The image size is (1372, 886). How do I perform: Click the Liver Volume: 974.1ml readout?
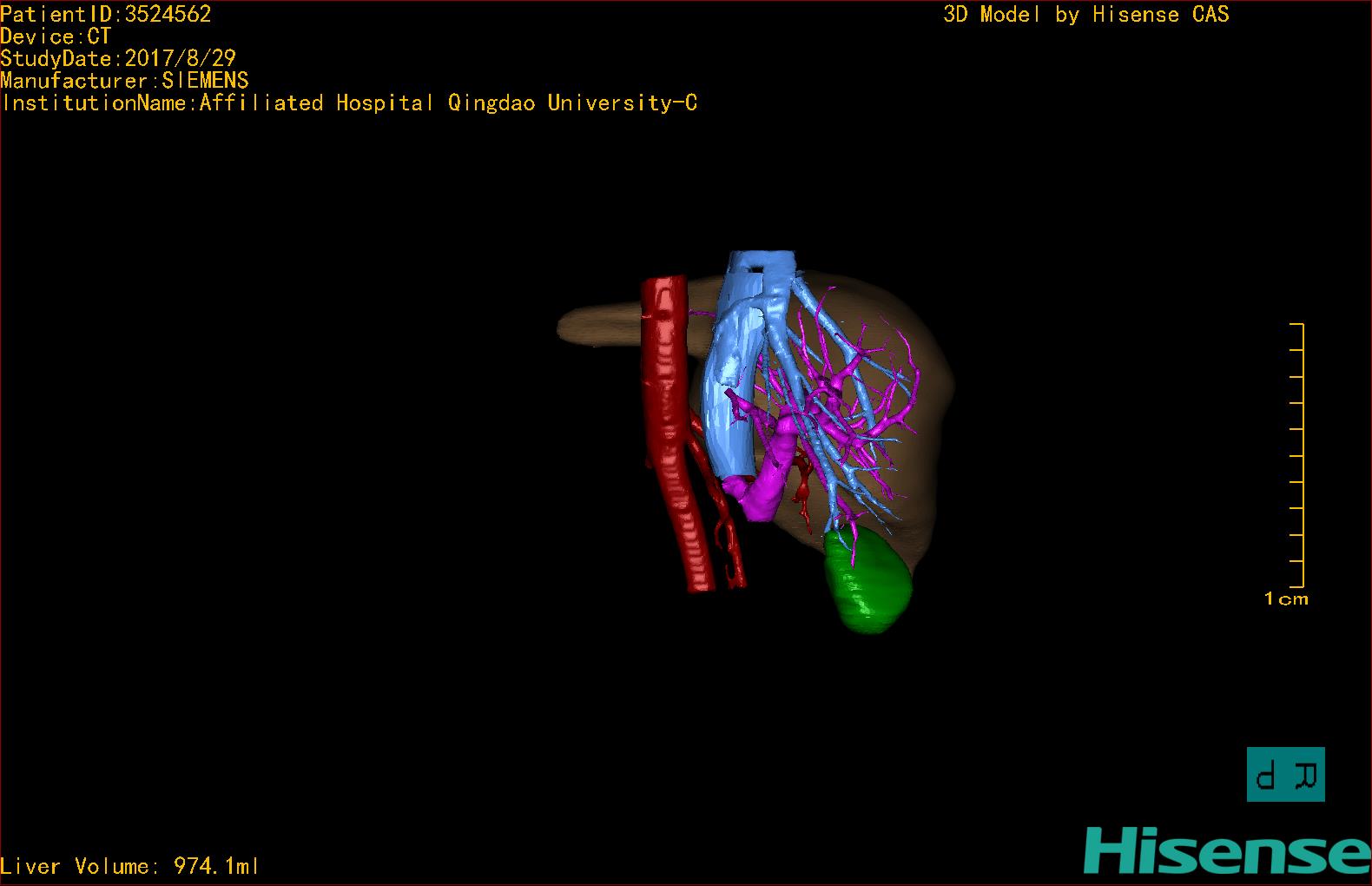pos(129,866)
